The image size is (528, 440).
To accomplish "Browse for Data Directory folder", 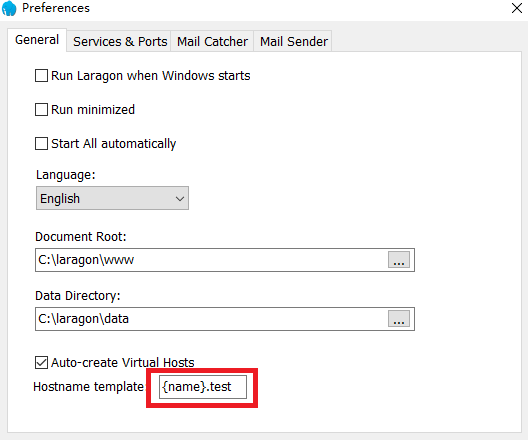I will click(x=399, y=319).
